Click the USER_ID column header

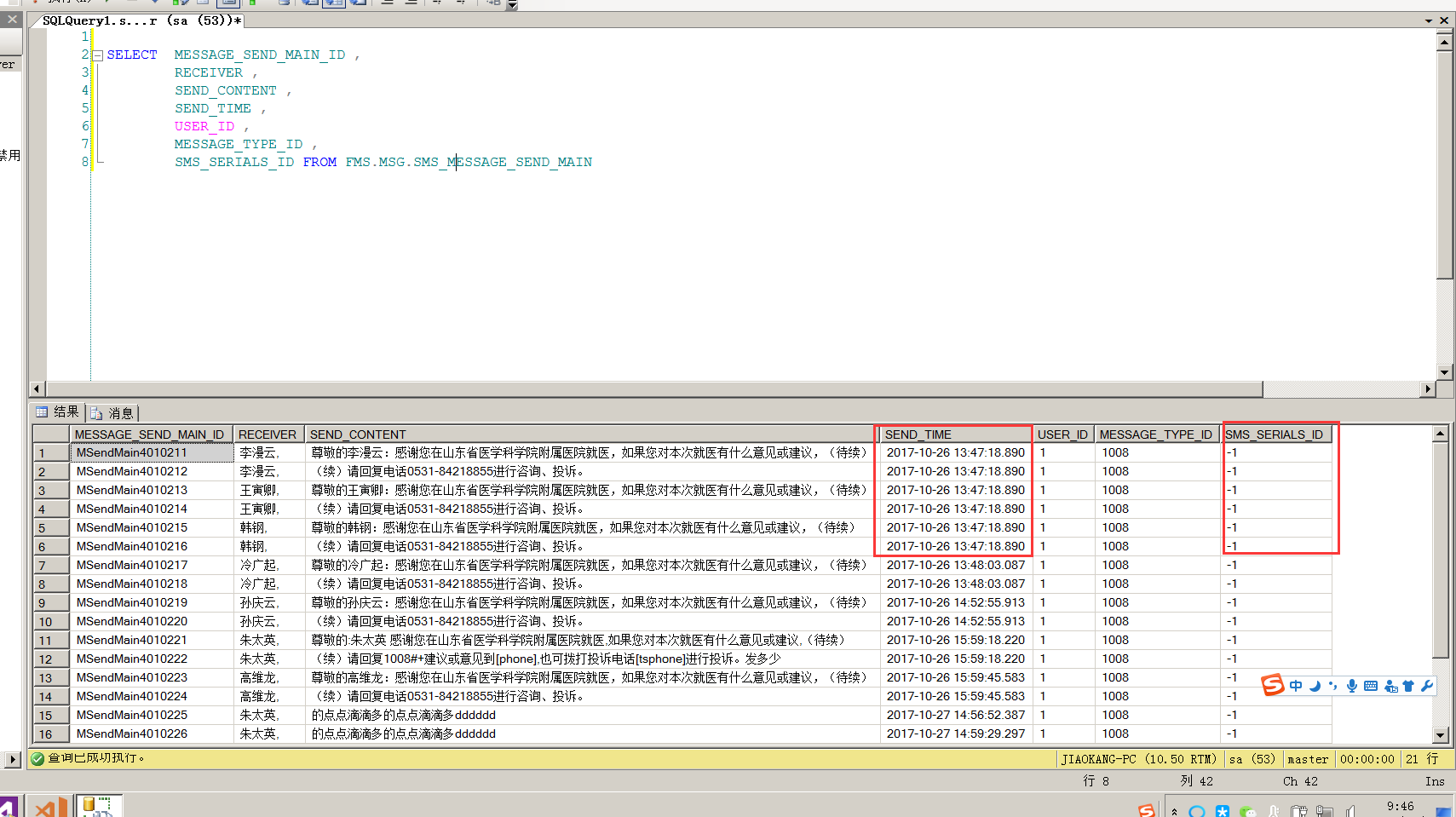(x=1062, y=434)
